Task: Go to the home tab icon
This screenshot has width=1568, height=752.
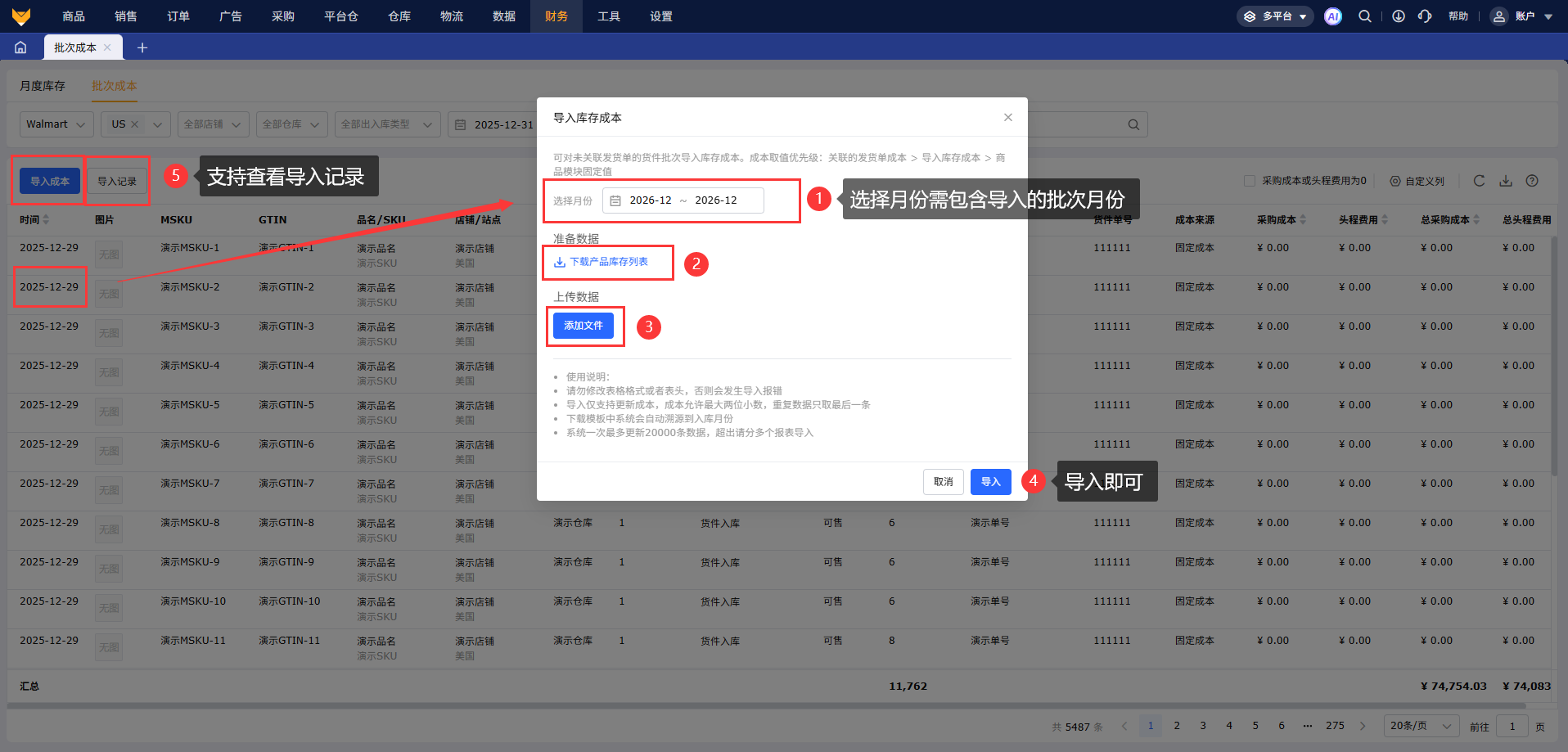Action: pyautogui.click(x=20, y=47)
